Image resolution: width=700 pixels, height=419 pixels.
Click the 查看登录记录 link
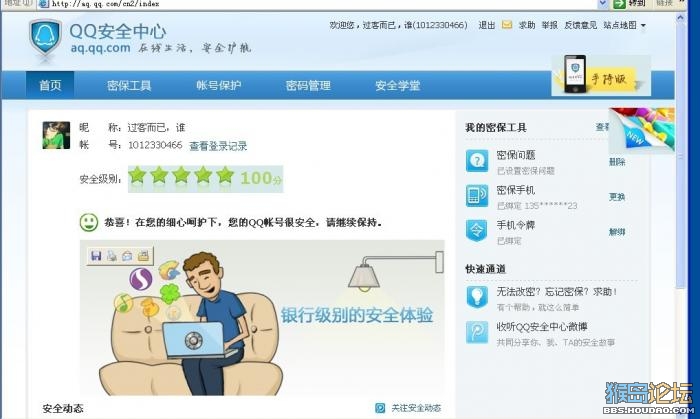(218, 146)
